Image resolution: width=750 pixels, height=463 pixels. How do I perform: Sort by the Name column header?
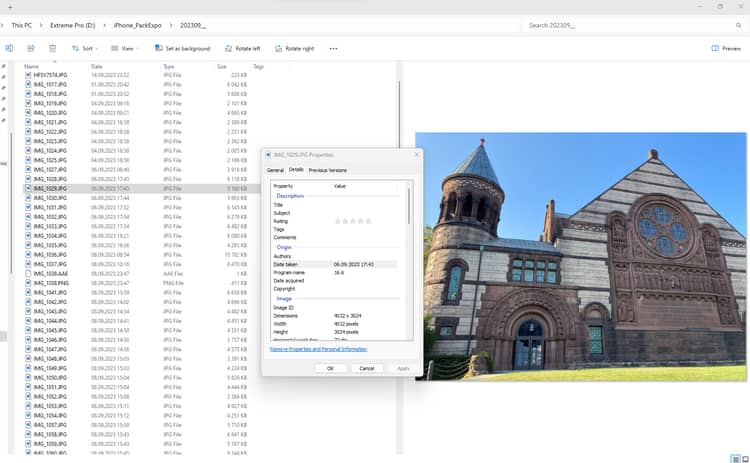point(32,66)
